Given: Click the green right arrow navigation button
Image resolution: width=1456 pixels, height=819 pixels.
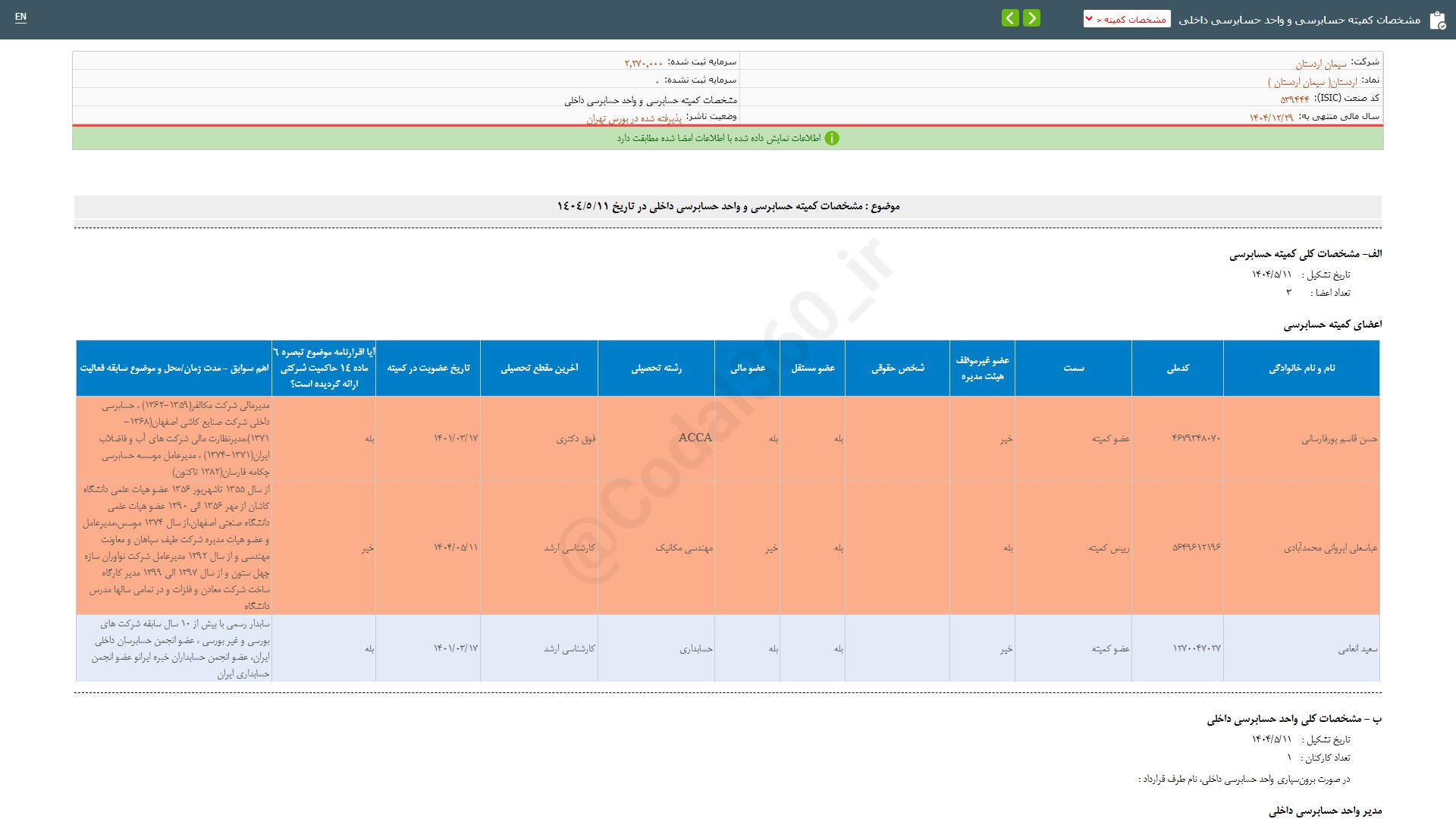Looking at the screenshot, I should coord(1031,18).
